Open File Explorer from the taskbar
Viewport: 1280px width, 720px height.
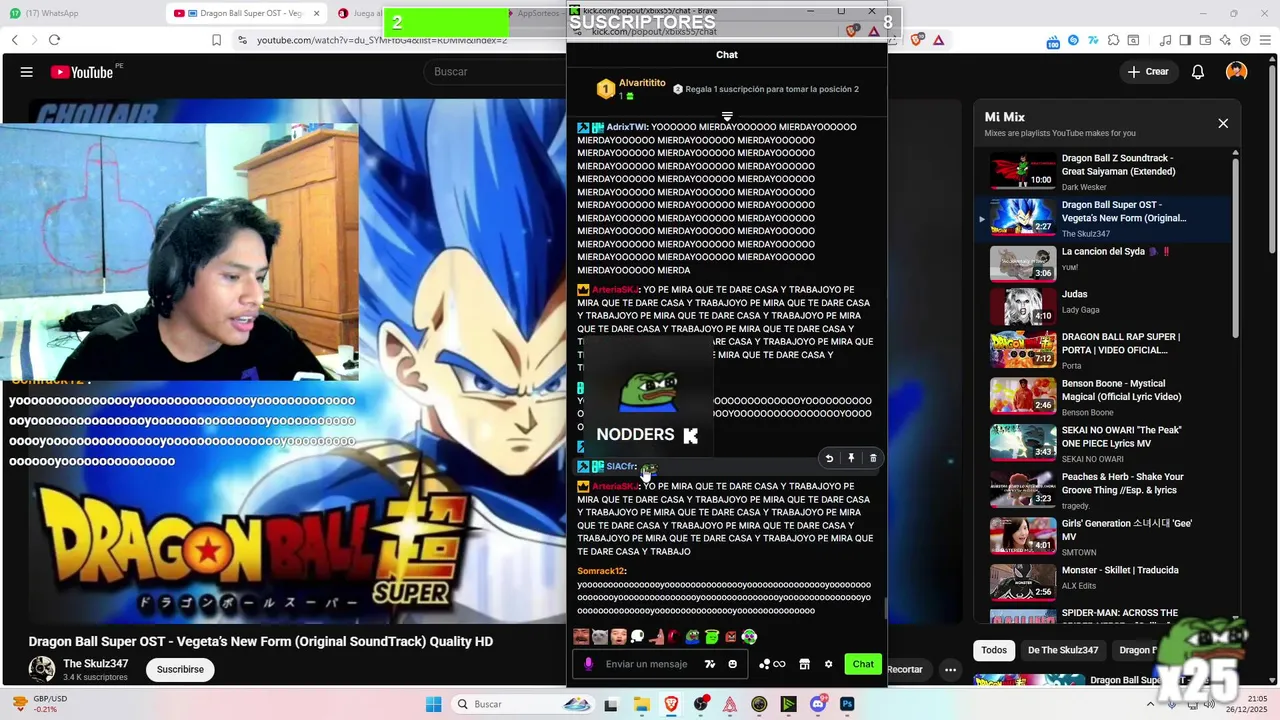point(641,704)
